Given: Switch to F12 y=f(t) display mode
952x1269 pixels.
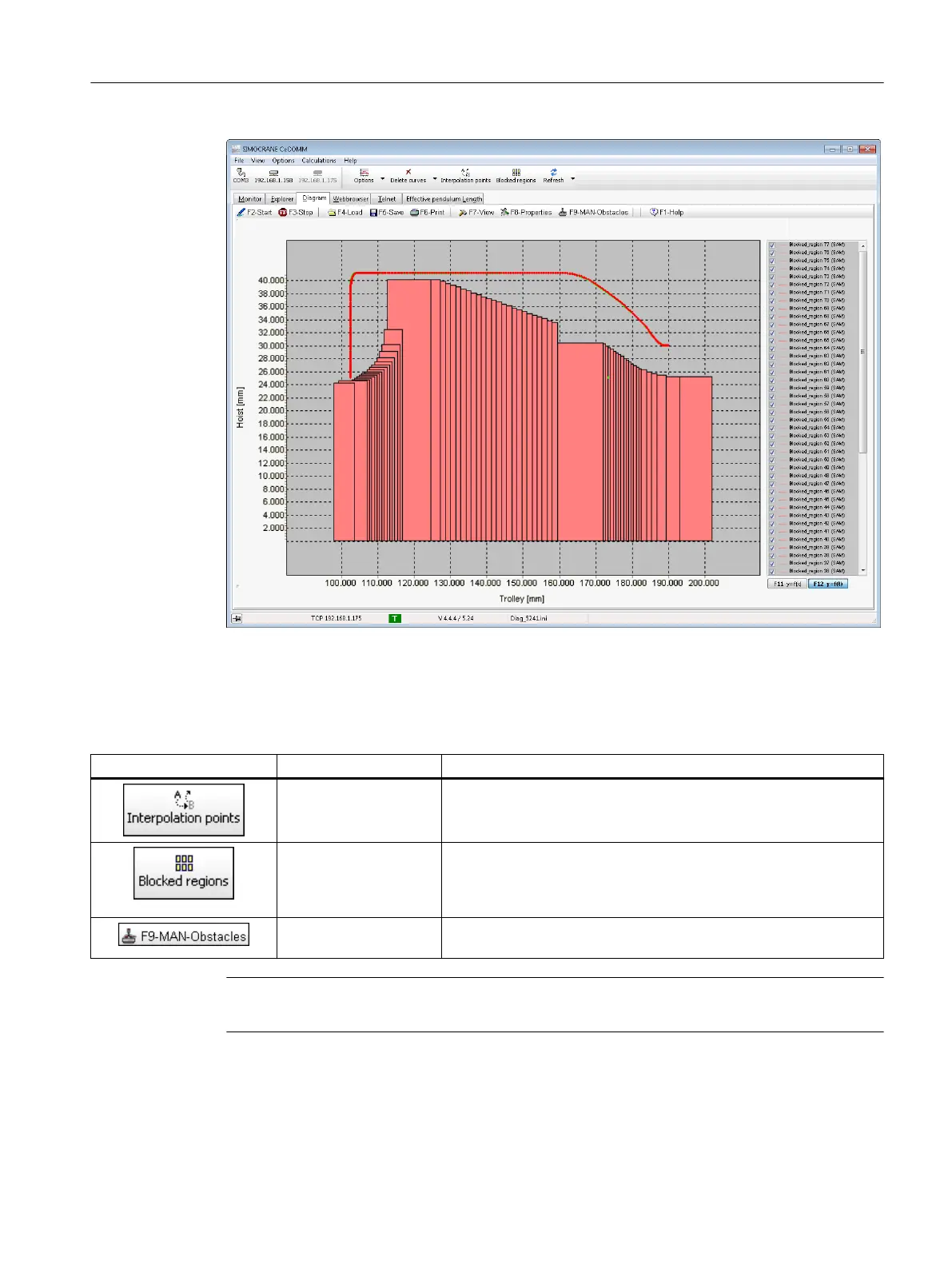Looking at the screenshot, I should [x=828, y=584].
